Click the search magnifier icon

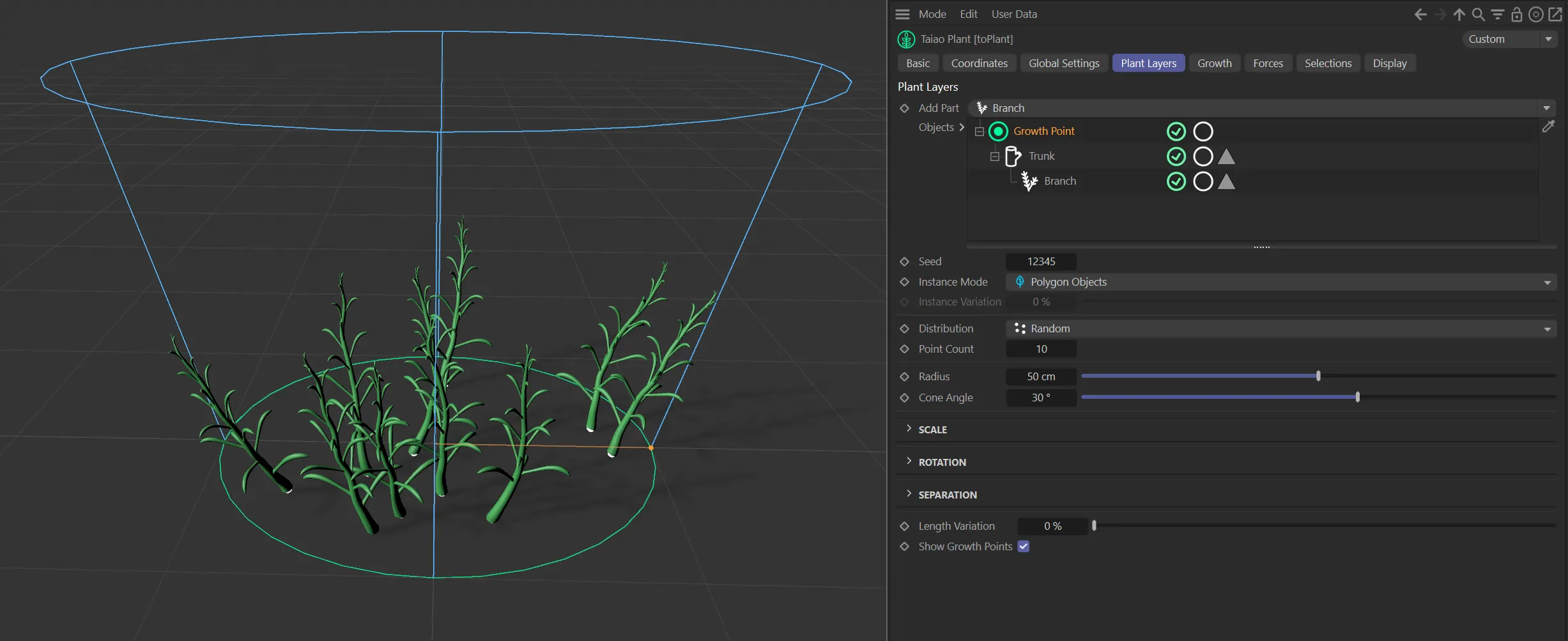pos(1478,14)
